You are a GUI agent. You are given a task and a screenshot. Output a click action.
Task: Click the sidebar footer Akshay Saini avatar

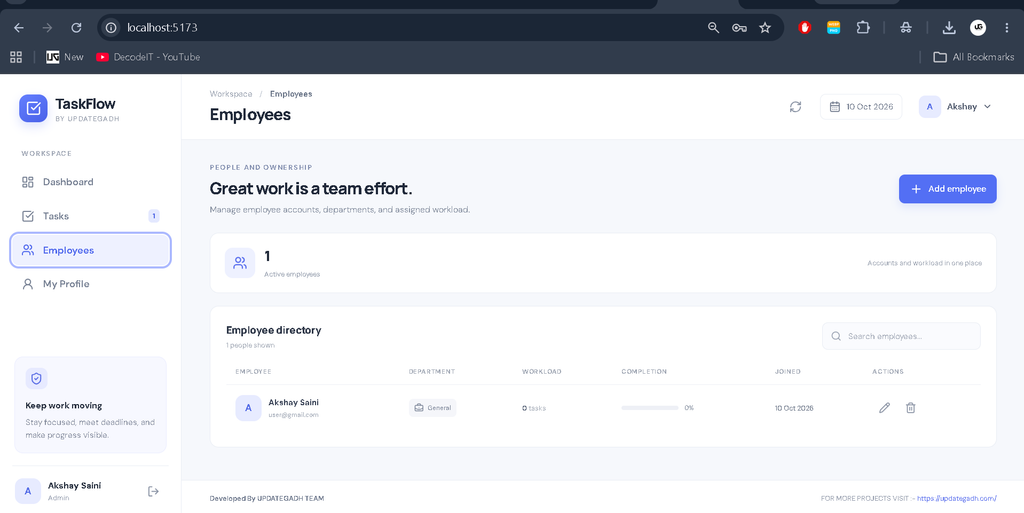(x=27, y=491)
